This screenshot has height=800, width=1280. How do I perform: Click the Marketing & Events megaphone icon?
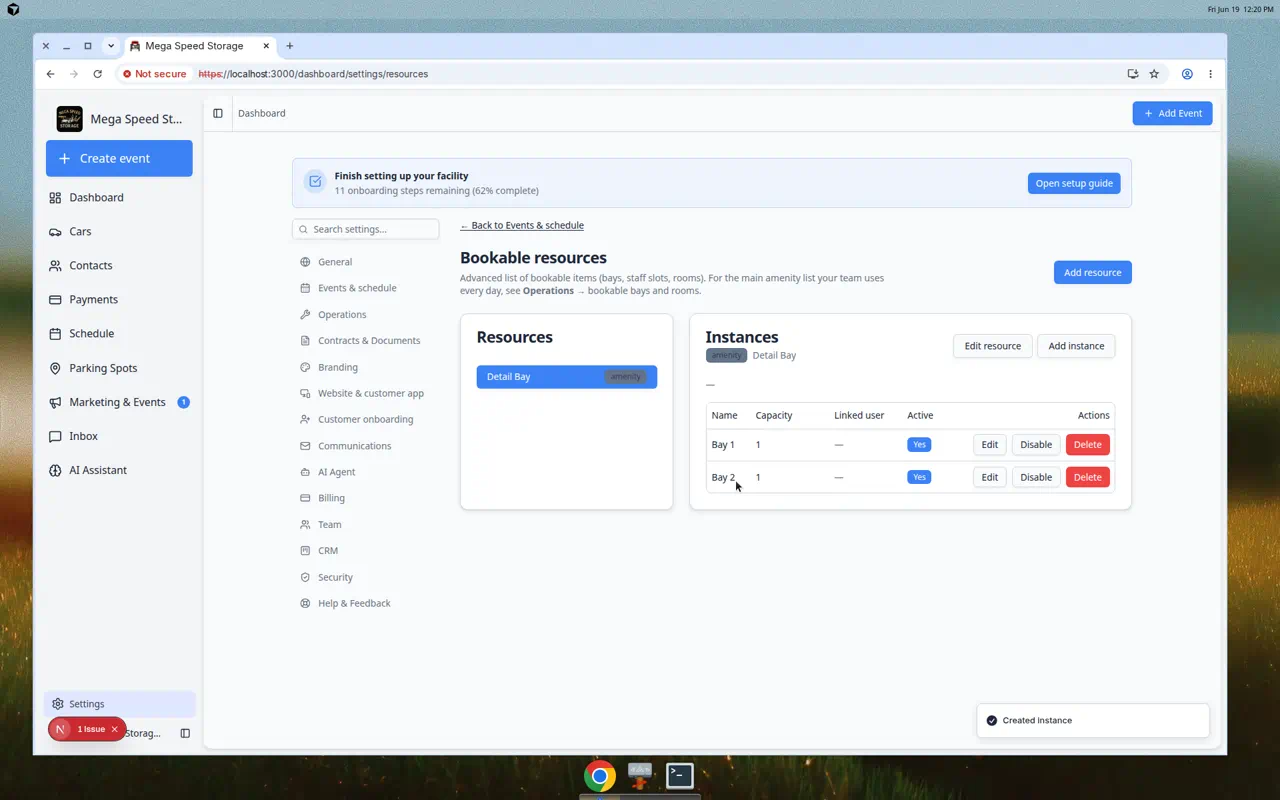55,402
